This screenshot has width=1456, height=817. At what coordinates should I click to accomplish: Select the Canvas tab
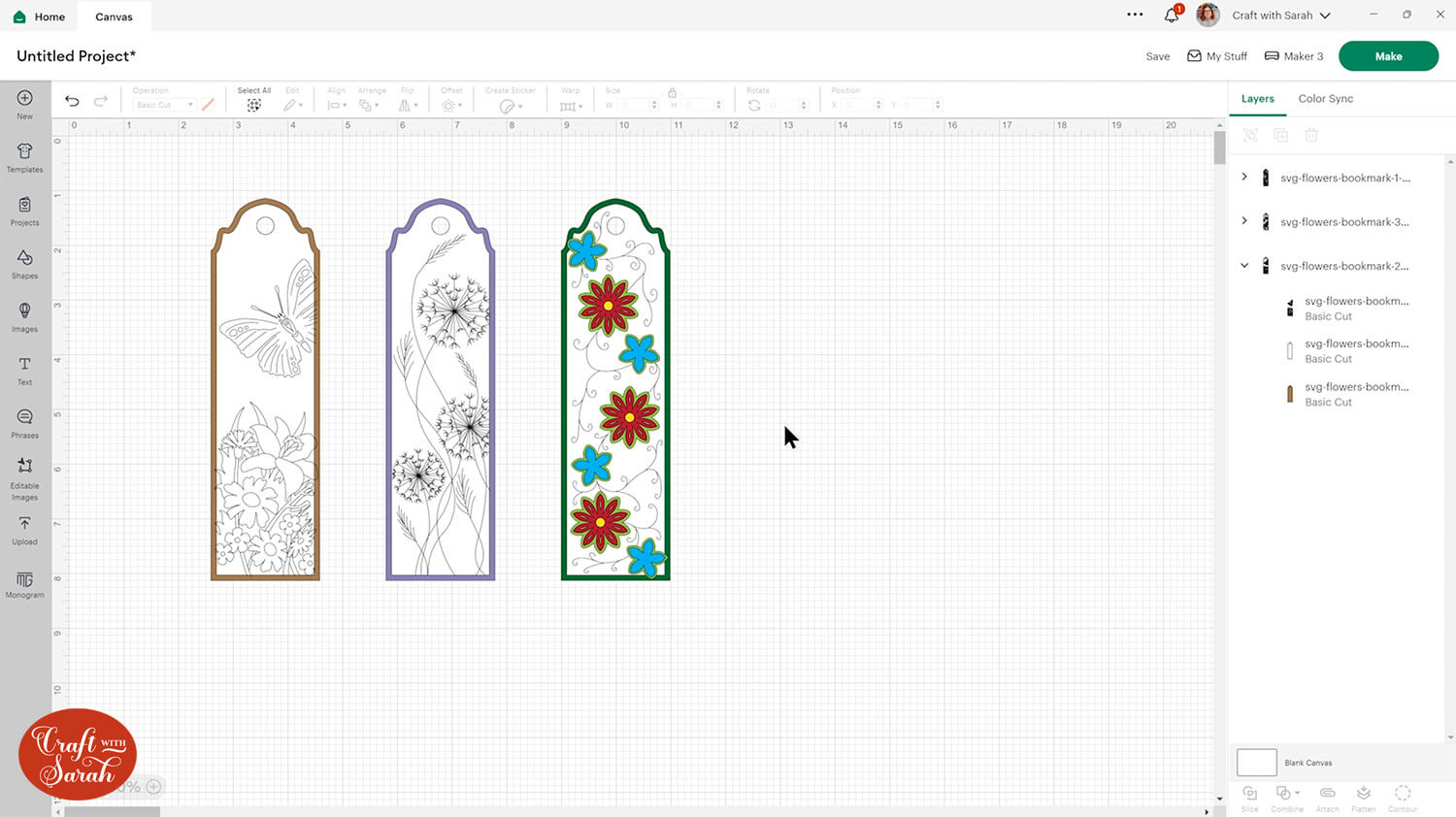coord(114,16)
